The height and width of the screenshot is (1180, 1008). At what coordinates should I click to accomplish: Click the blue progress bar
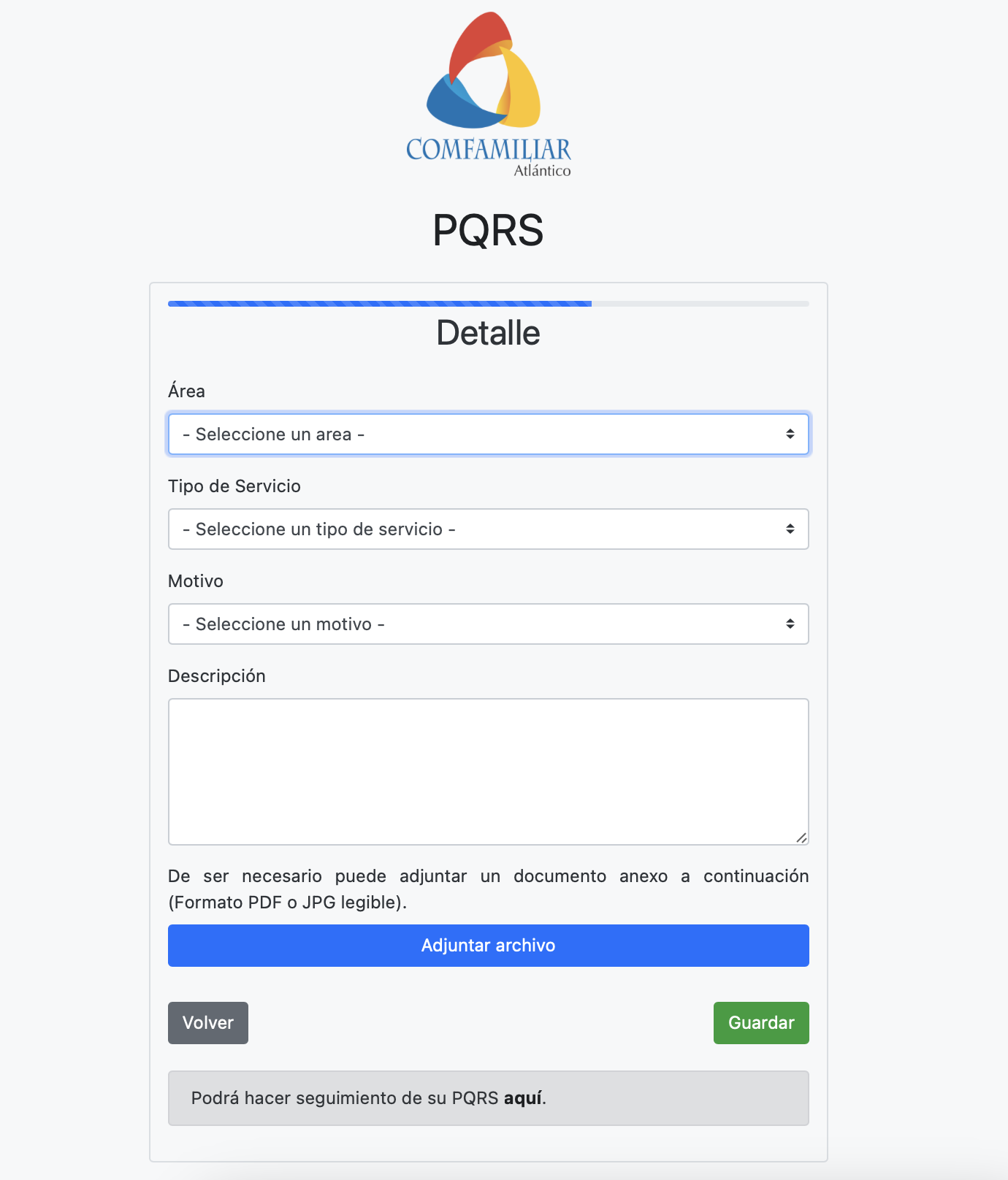[380, 302]
